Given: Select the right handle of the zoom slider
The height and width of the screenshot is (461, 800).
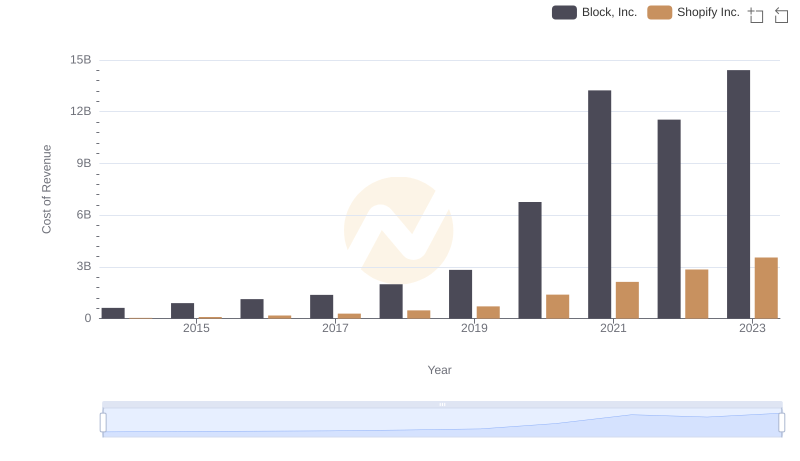Looking at the screenshot, I should 781,422.
